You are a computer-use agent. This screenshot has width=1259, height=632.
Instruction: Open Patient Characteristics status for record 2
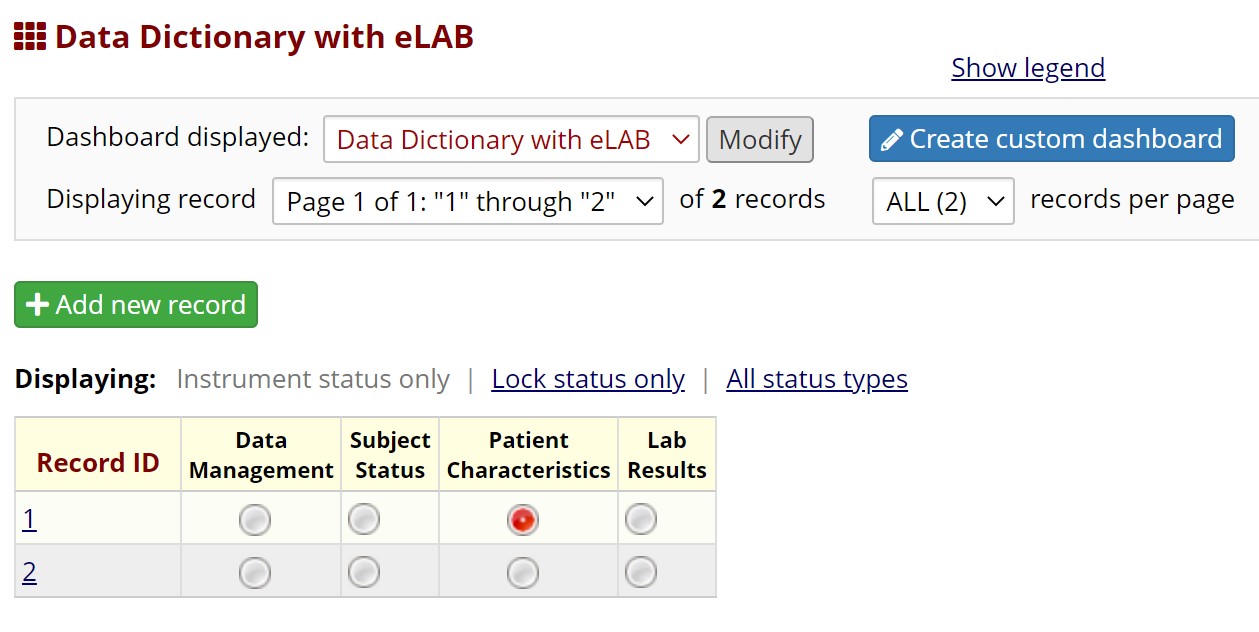pos(523,573)
